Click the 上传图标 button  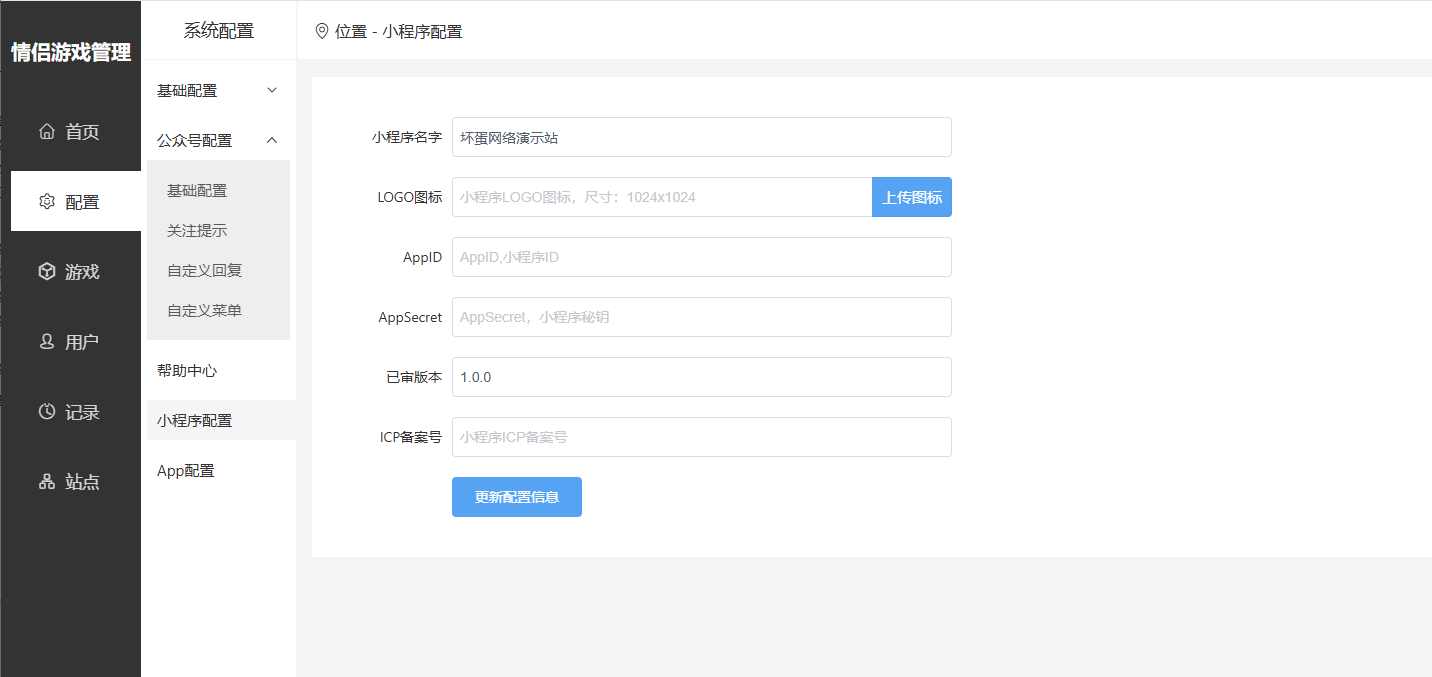click(x=912, y=197)
